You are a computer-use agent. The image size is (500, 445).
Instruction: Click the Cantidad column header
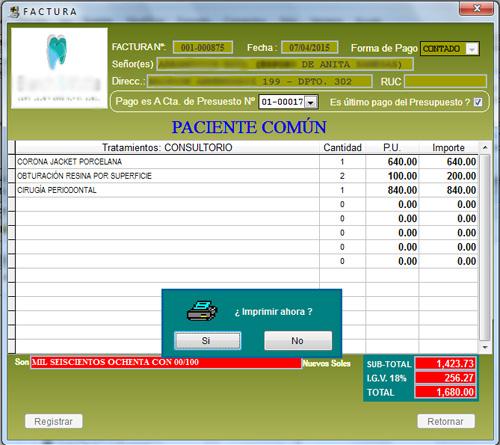[342, 147]
